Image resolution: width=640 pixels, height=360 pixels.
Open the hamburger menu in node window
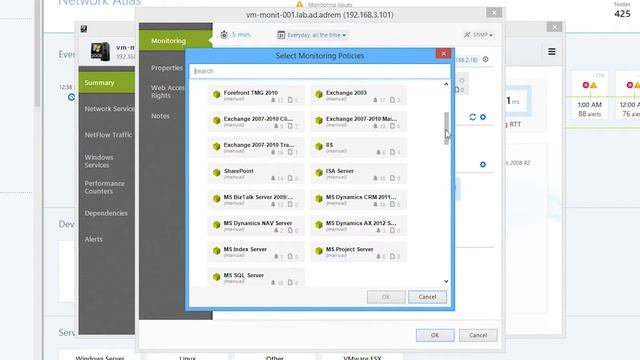tap(552, 52)
